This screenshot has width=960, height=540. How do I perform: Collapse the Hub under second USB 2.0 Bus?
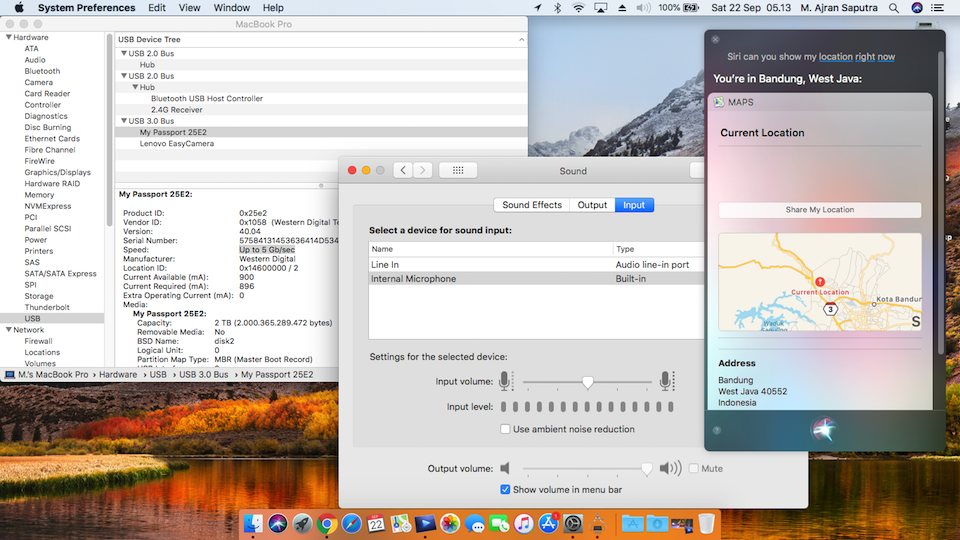[135, 87]
